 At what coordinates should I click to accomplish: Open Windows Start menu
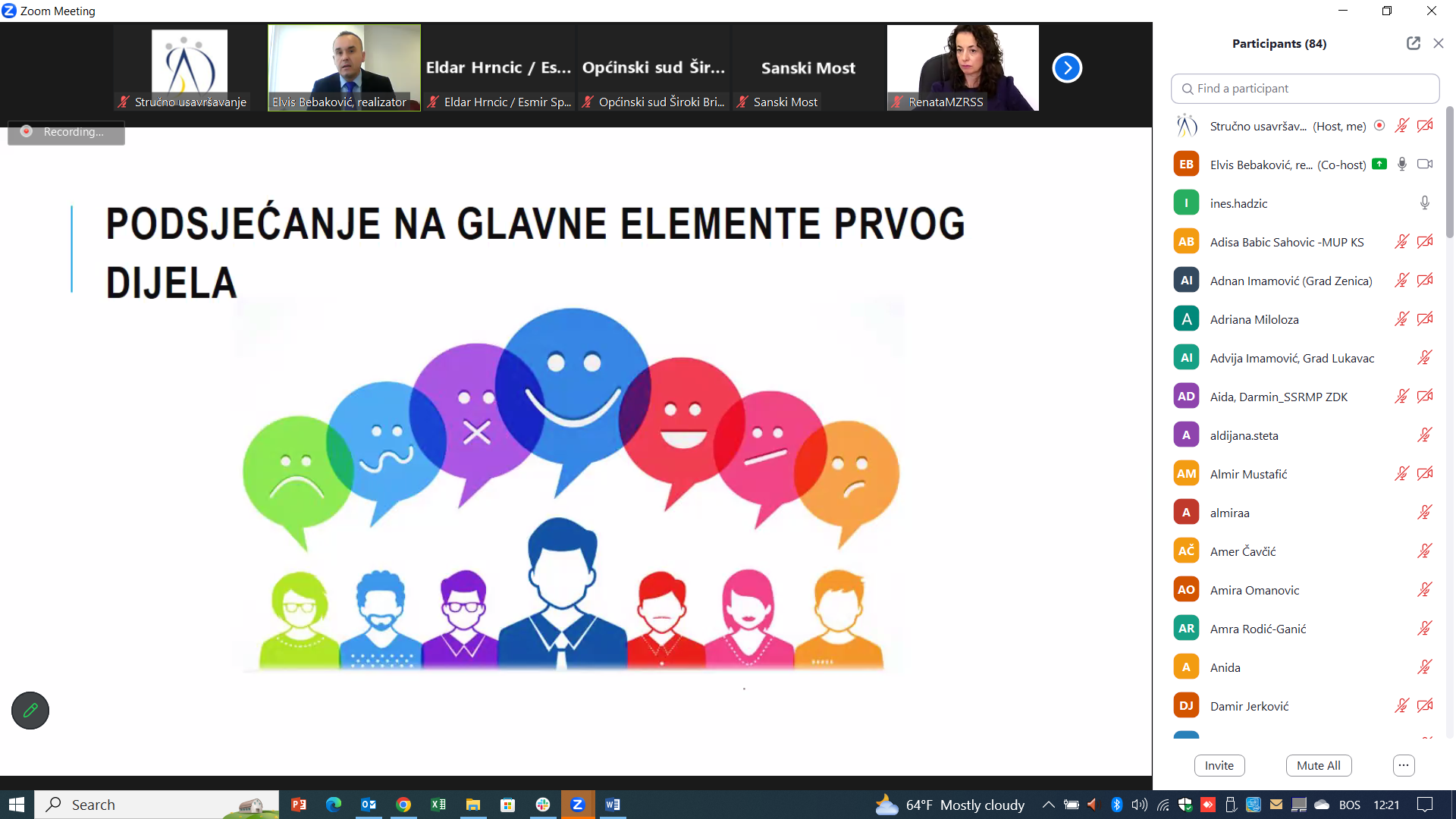[17, 805]
